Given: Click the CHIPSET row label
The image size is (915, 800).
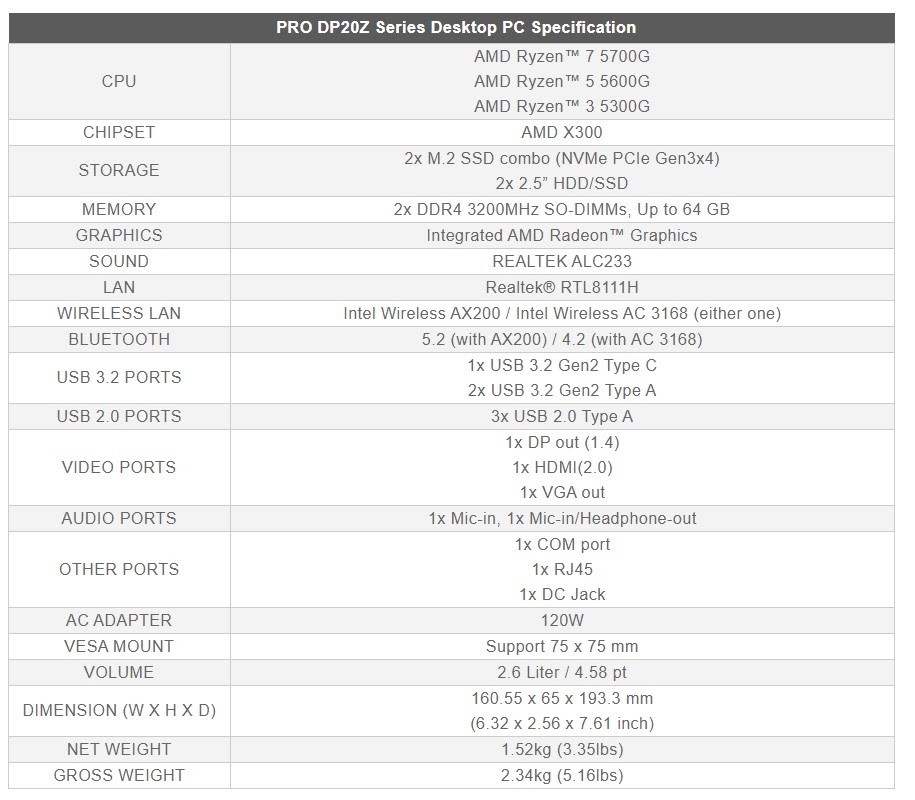Looking at the screenshot, I should 119,132.
